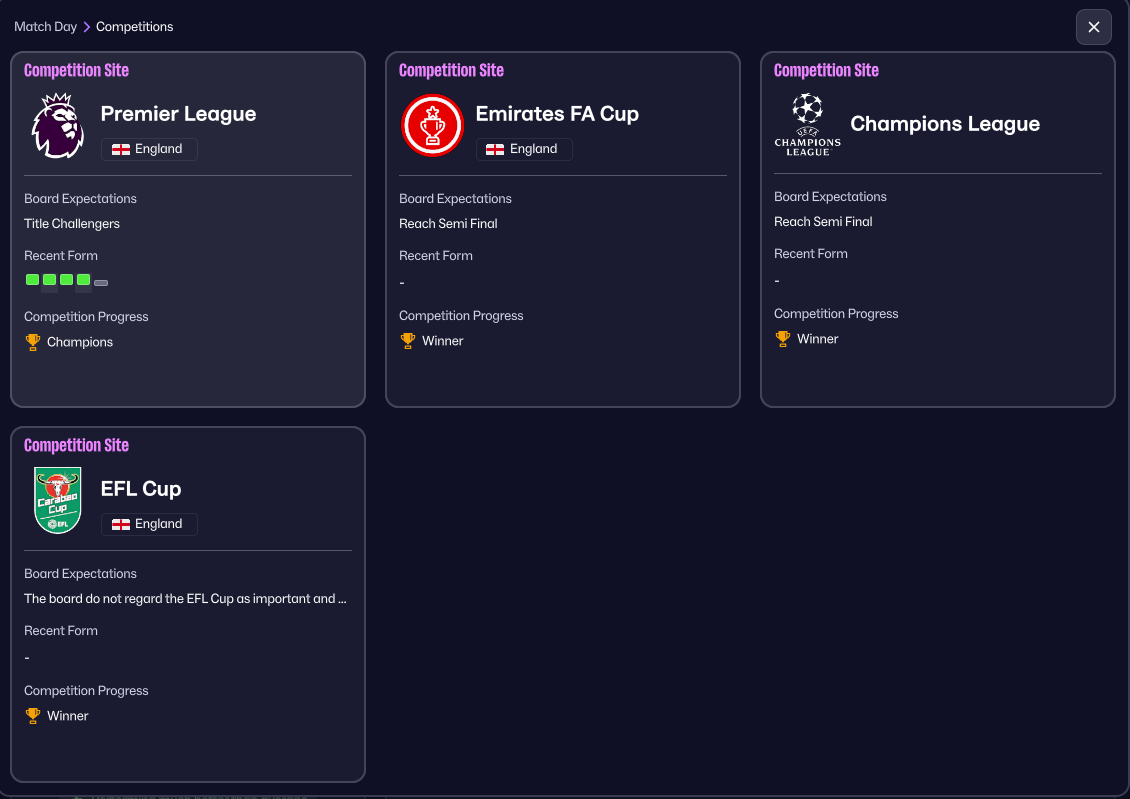Click the Emirates FA Cup logo
Screen dimensions: 1130x799
[x=432, y=125]
